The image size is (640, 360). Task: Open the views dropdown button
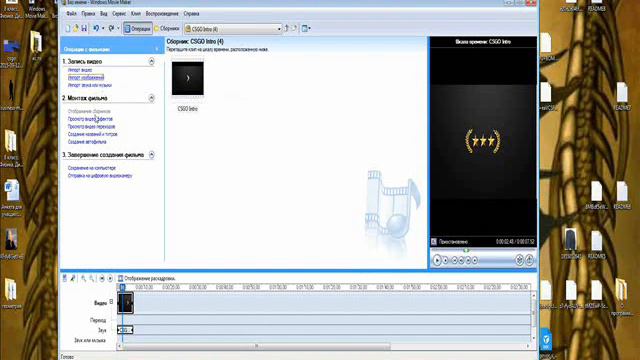pyautogui.click(x=306, y=29)
